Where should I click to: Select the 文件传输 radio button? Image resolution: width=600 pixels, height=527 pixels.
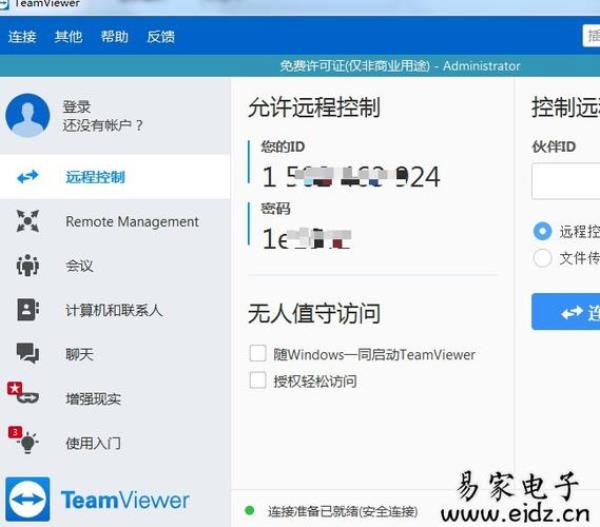(x=542, y=258)
